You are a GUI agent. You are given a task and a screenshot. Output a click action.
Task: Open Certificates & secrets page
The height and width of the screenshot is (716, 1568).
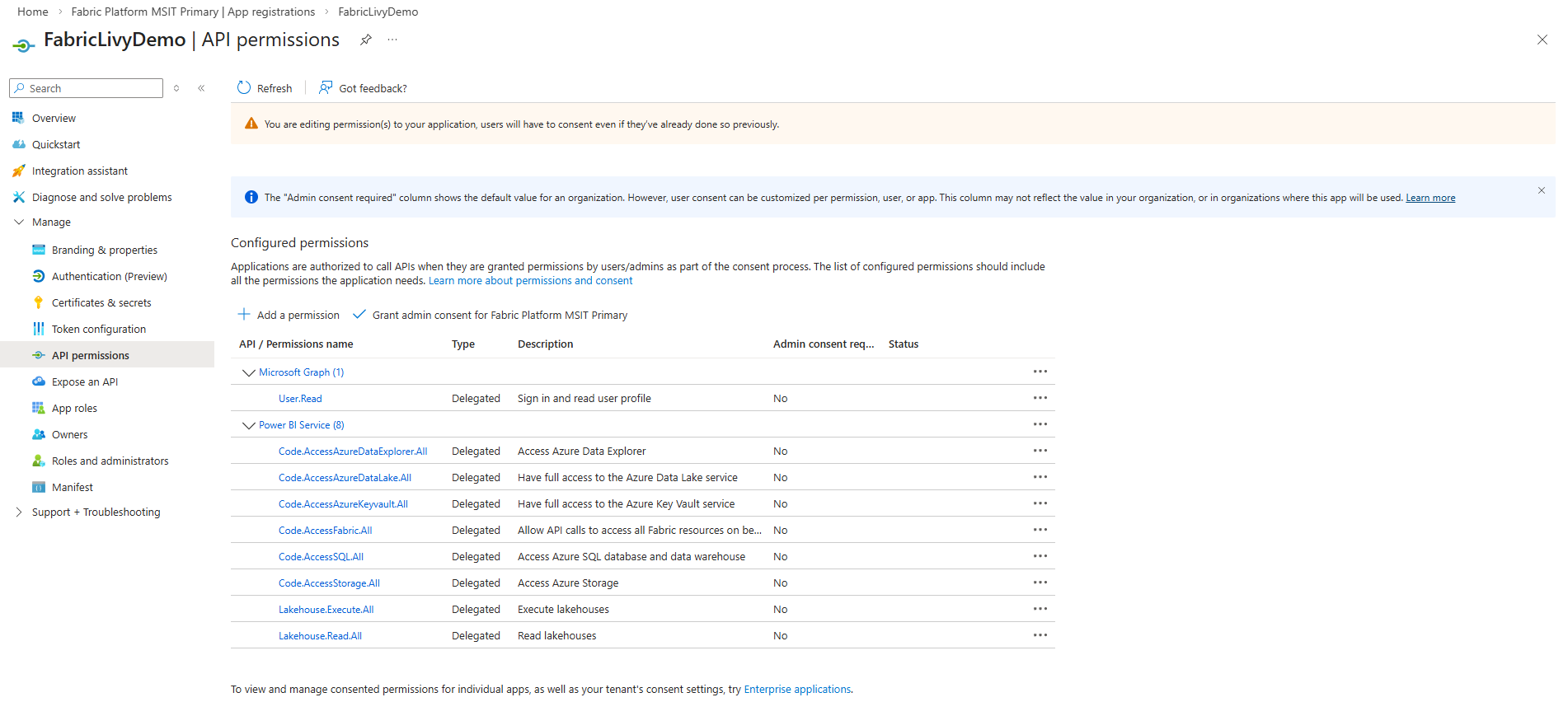click(x=101, y=303)
